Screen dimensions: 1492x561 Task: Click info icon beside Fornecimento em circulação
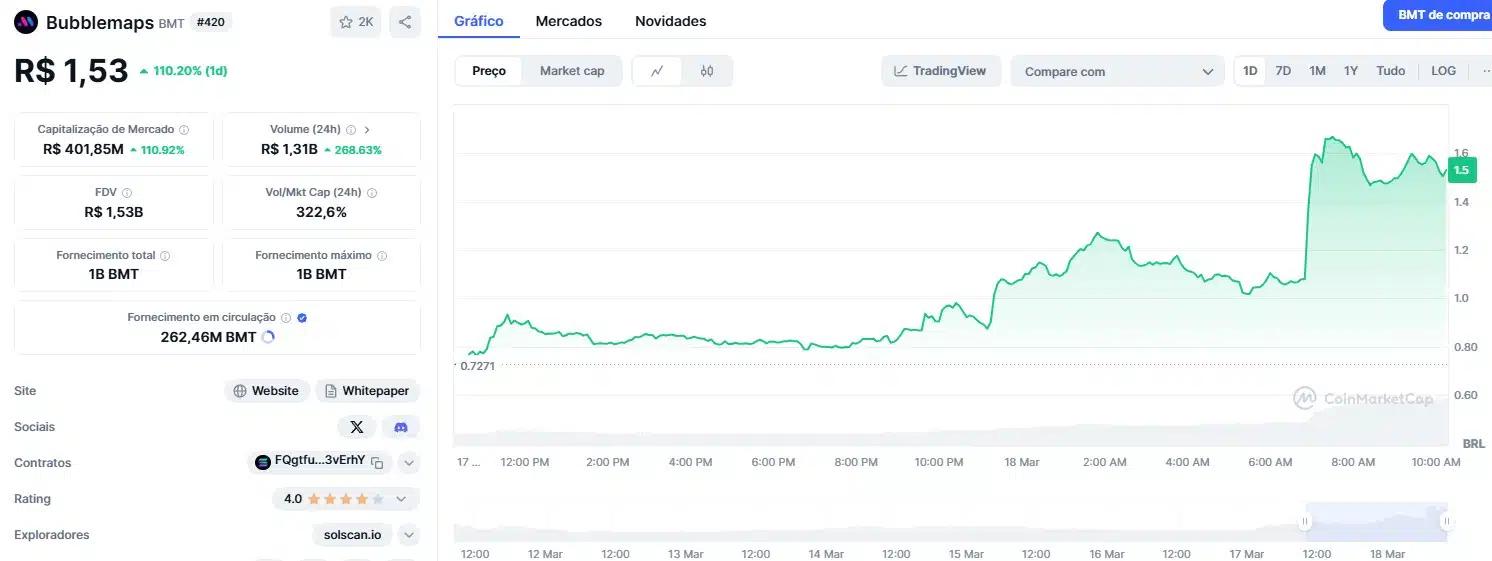286,317
